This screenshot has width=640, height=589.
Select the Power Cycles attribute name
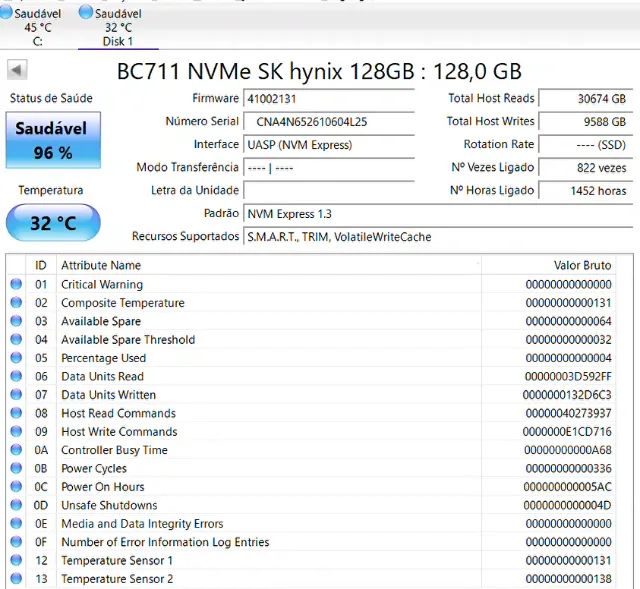[94, 468]
